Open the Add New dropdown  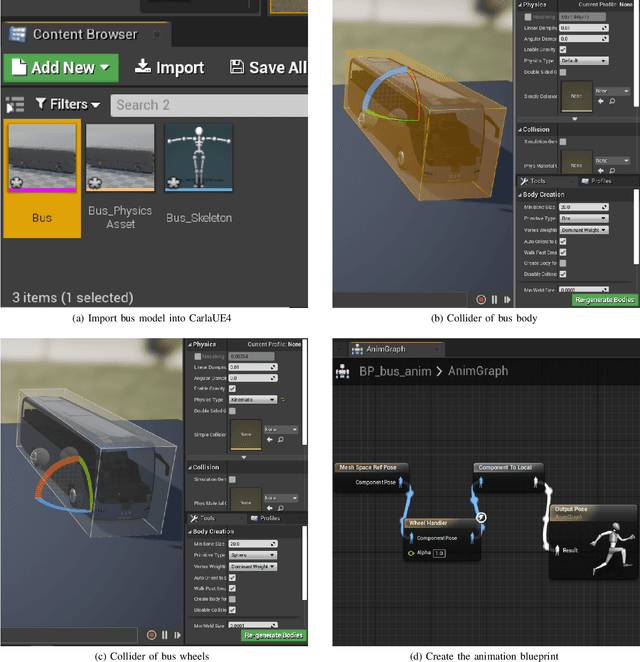coord(61,68)
